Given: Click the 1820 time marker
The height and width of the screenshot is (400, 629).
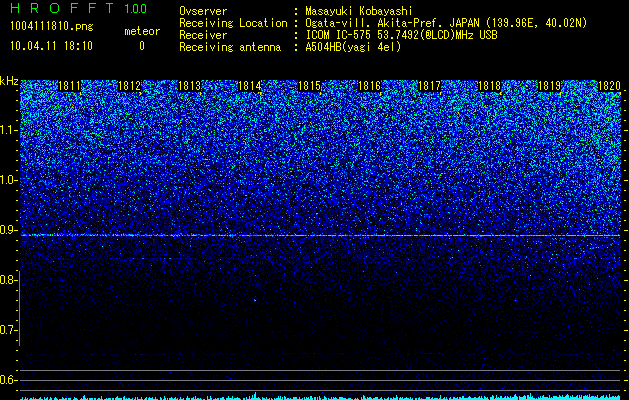Looking at the screenshot, I should click(x=609, y=86).
